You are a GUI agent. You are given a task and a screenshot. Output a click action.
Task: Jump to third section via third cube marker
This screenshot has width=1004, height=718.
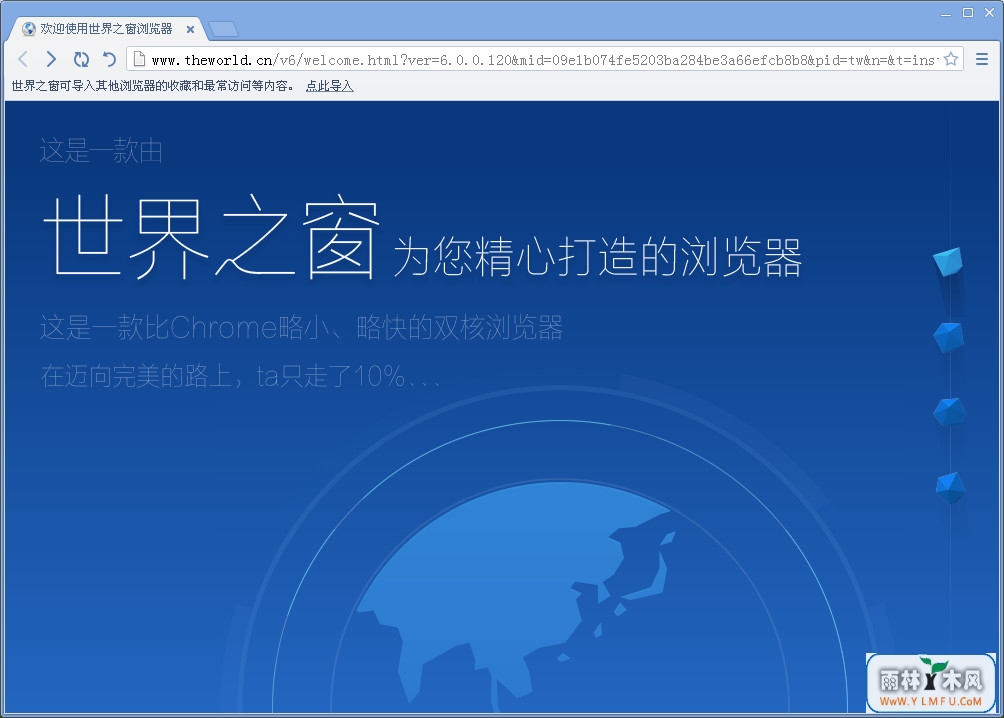pyautogui.click(x=950, y=411)
